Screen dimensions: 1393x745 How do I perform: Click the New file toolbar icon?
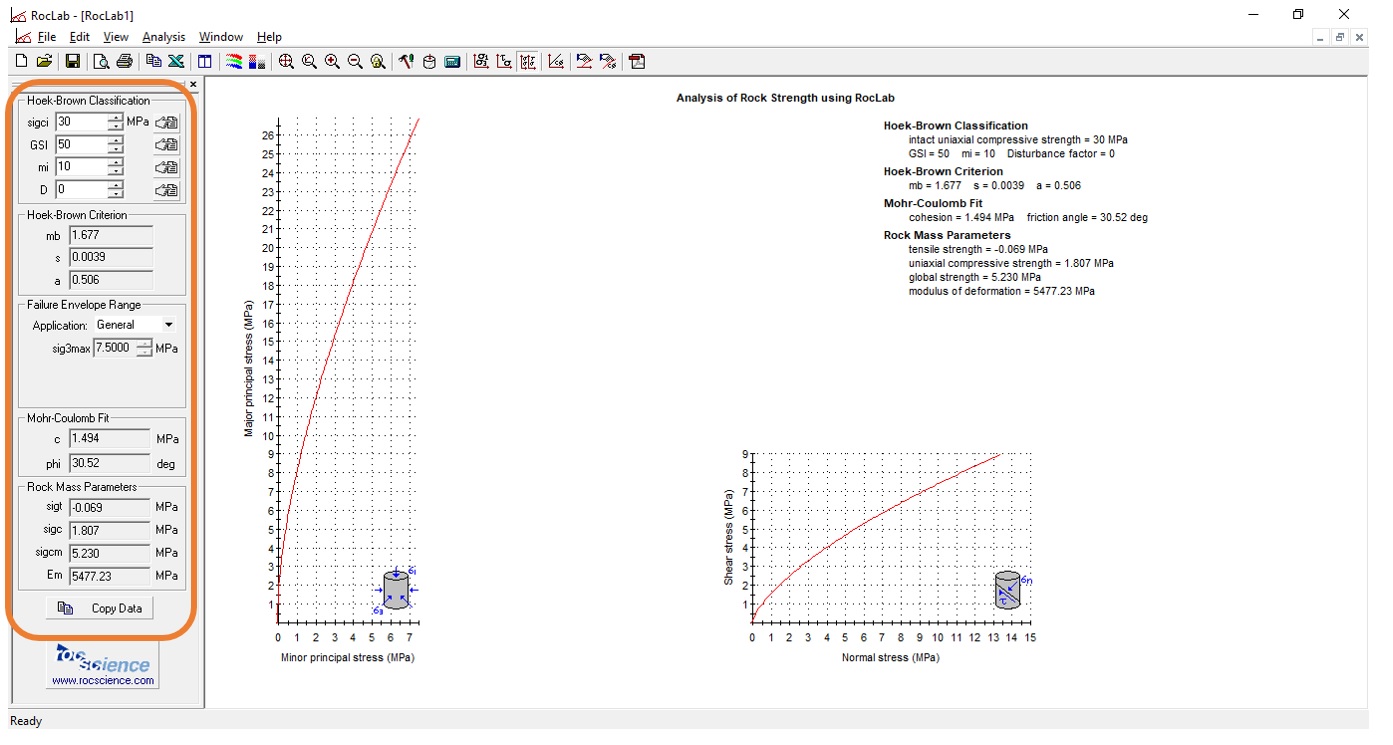(21, 62)
